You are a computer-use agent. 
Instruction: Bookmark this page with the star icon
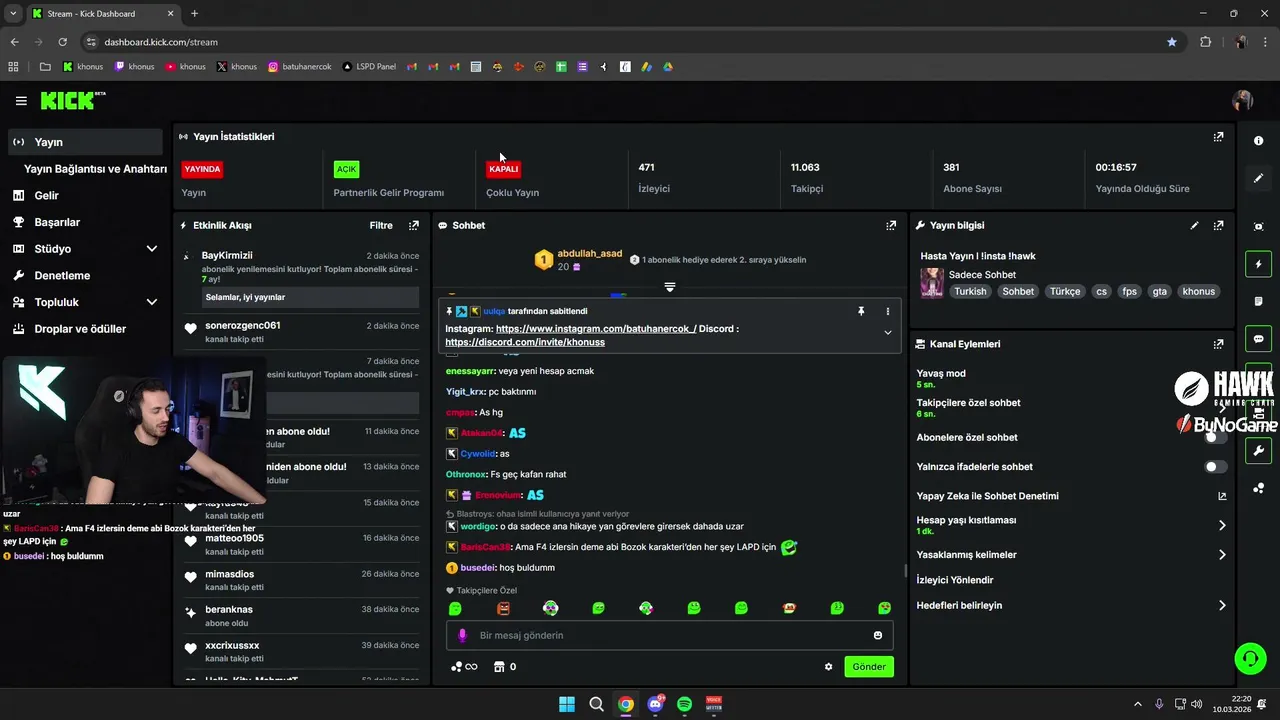(1172, 42)
